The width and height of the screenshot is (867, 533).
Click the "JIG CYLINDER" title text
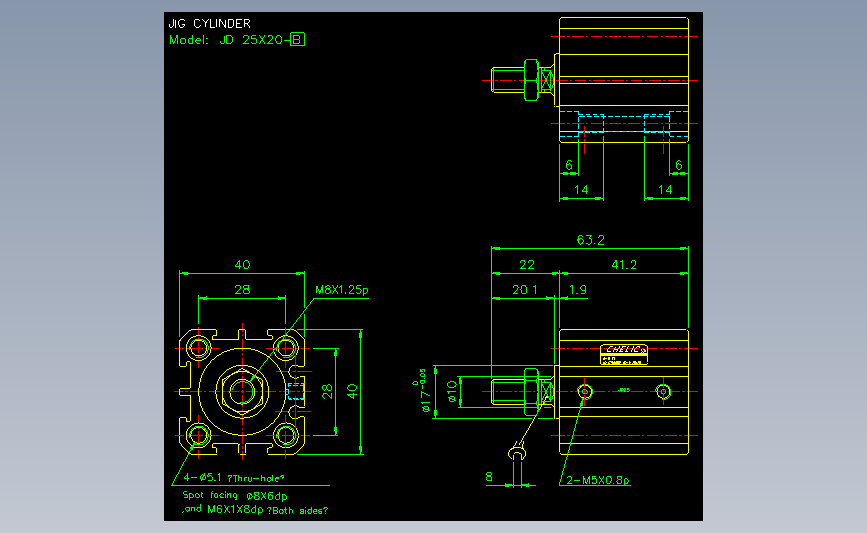210,24
